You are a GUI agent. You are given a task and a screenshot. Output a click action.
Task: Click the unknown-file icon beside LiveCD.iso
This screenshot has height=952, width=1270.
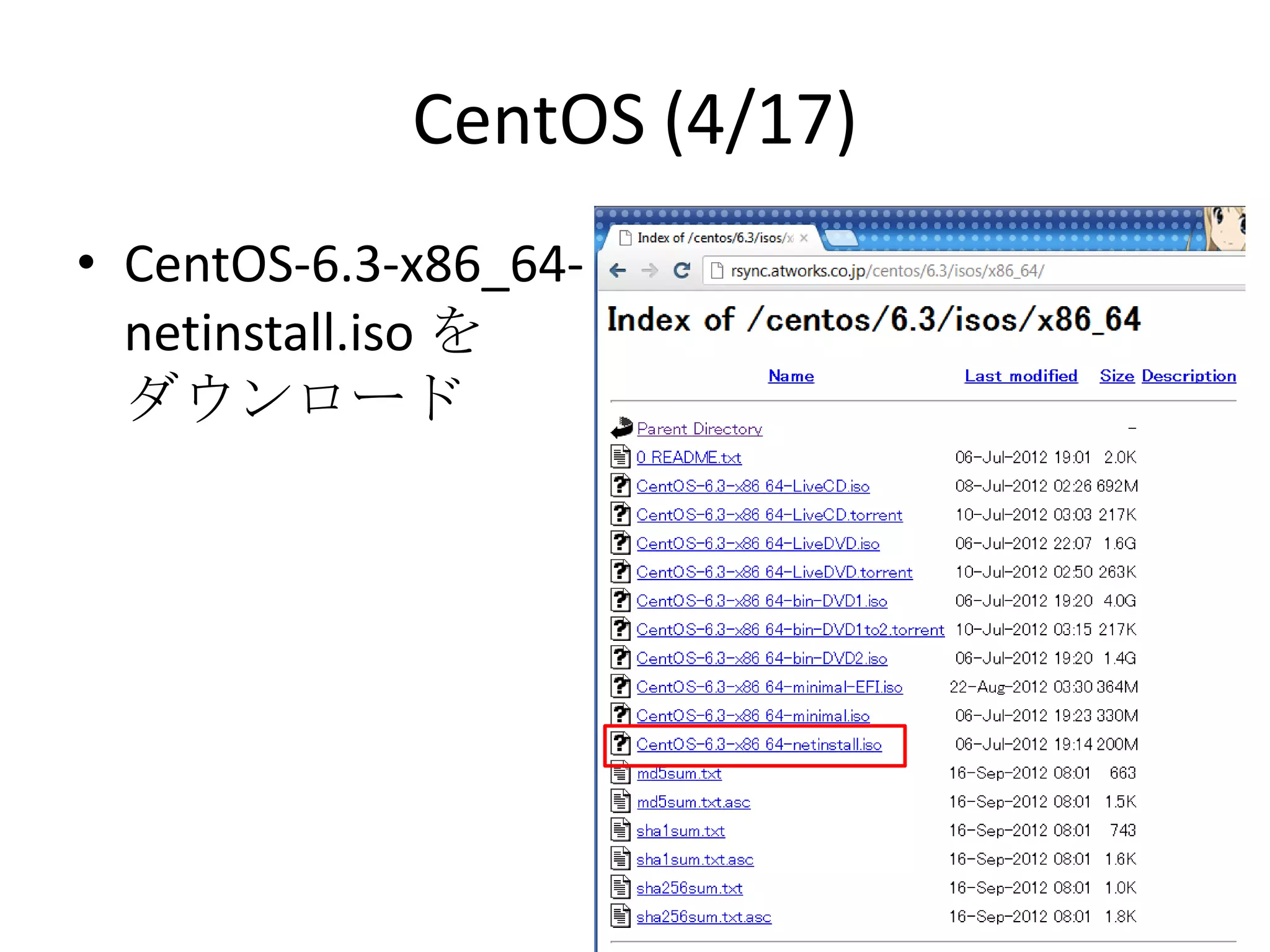coord(620,485)
